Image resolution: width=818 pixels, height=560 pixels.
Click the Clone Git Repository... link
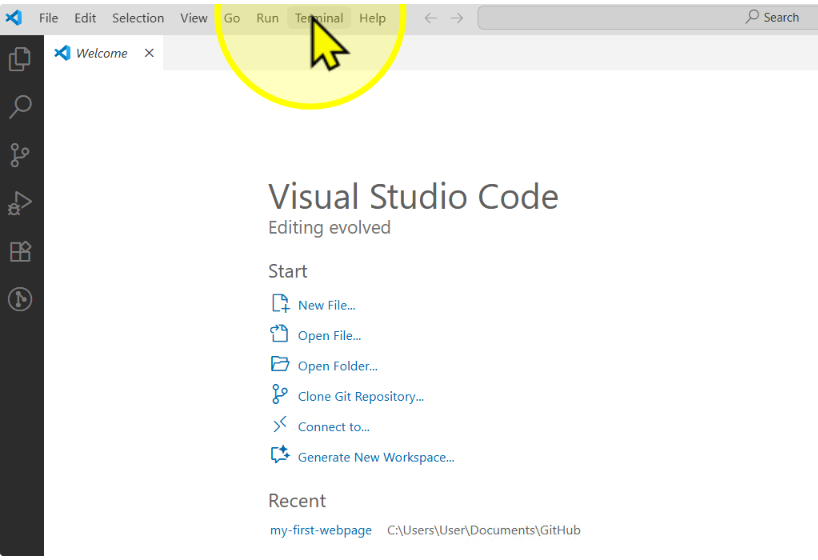click(x=360, y=397)
